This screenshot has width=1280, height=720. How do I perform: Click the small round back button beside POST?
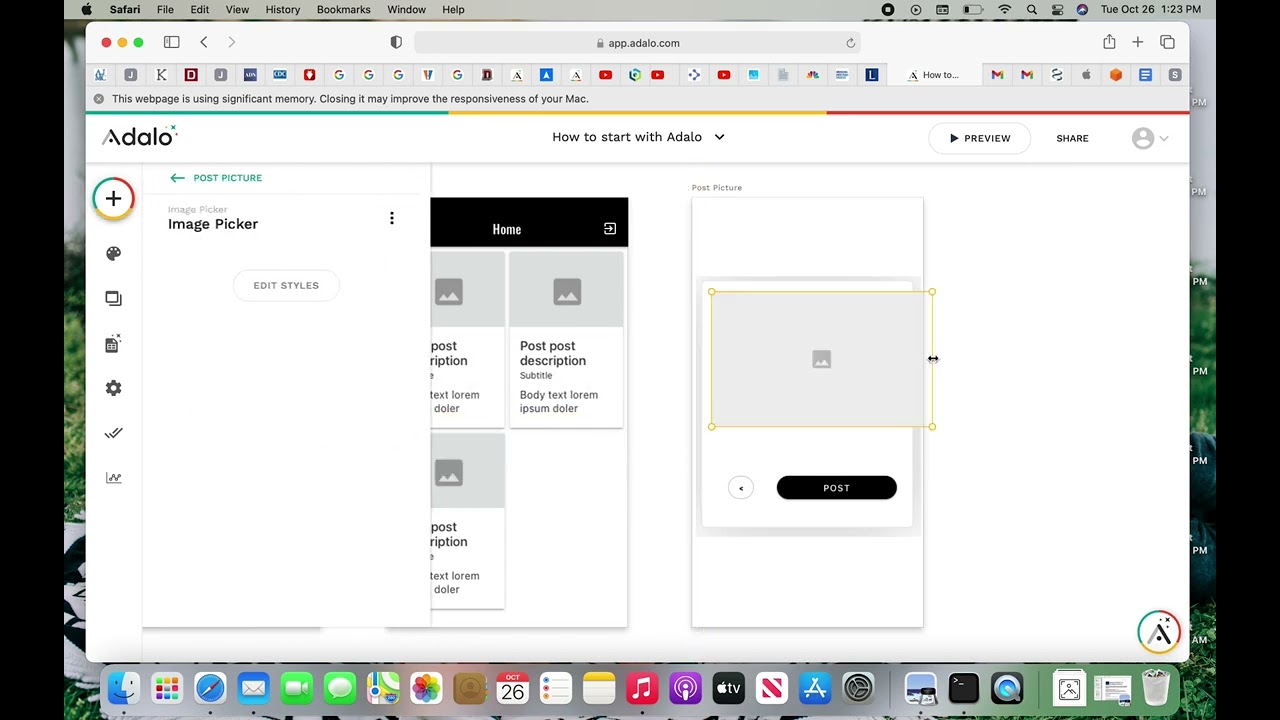pyautogui.click(x=741, y=488)
